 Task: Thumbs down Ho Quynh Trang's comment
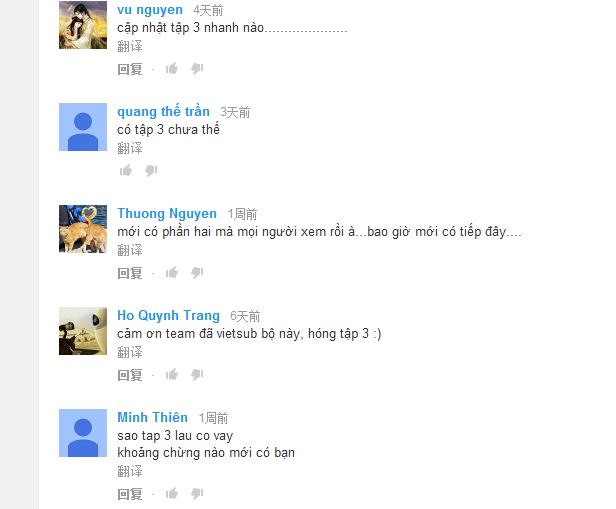[x=197, y=375]
